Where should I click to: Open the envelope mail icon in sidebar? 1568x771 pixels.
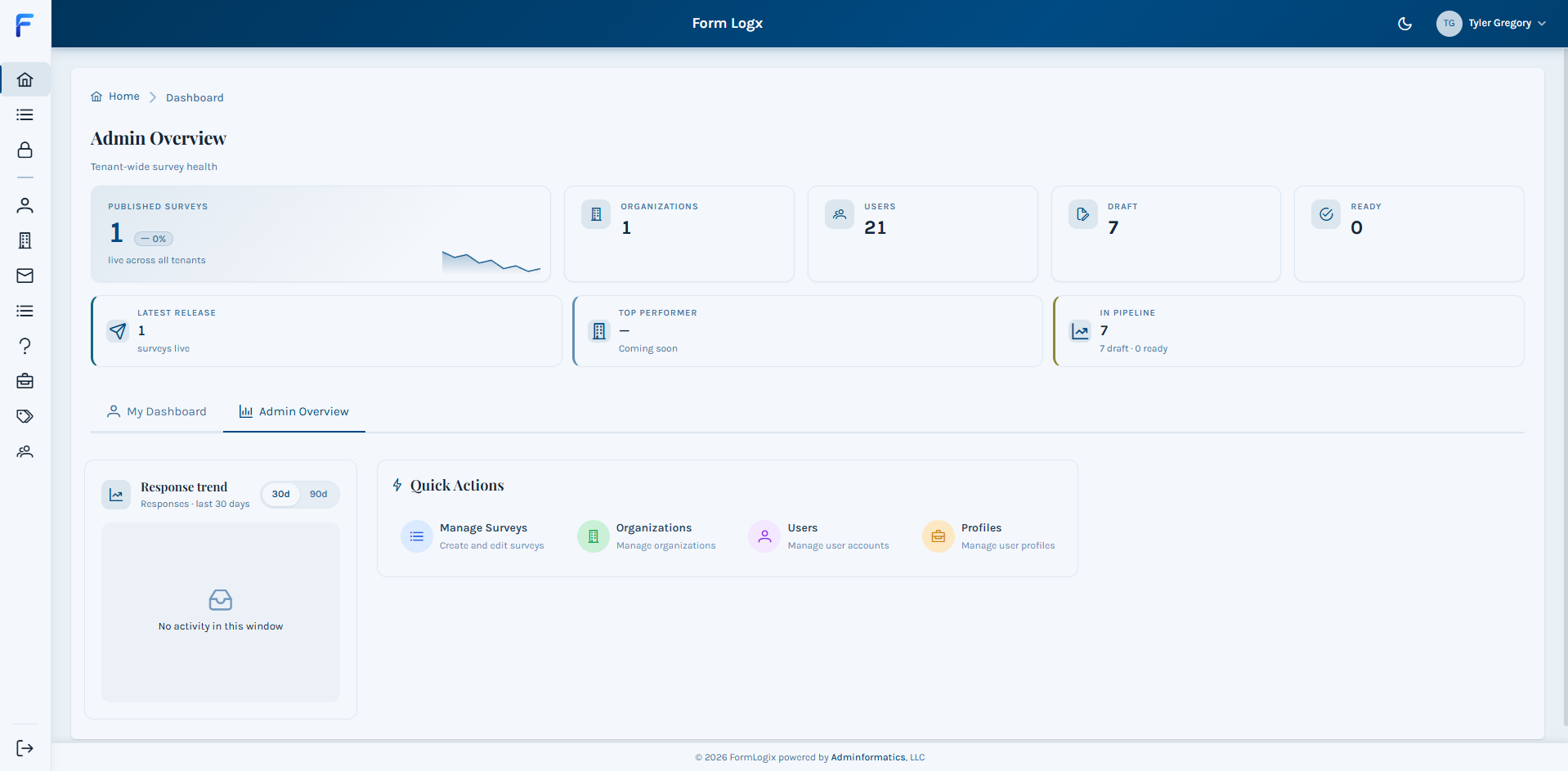point(25,276)
